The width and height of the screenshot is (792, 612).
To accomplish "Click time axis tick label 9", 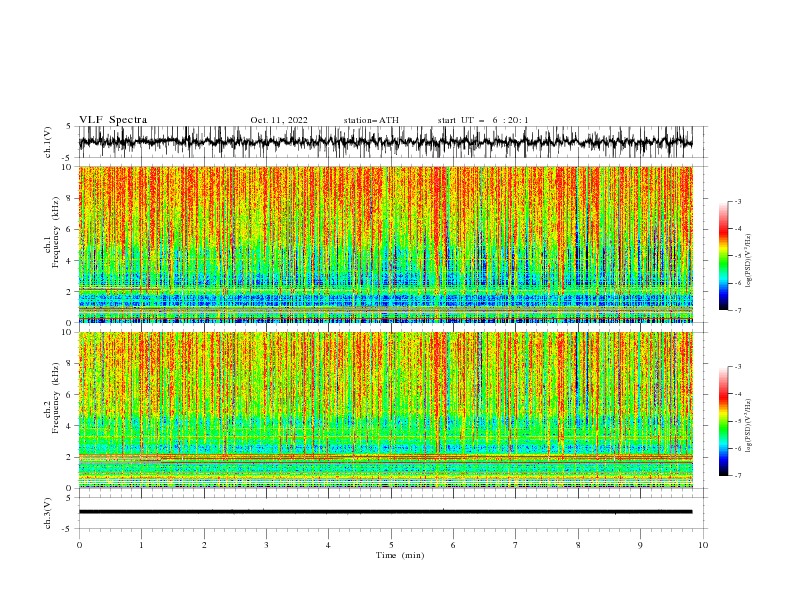I will (640, 545).
